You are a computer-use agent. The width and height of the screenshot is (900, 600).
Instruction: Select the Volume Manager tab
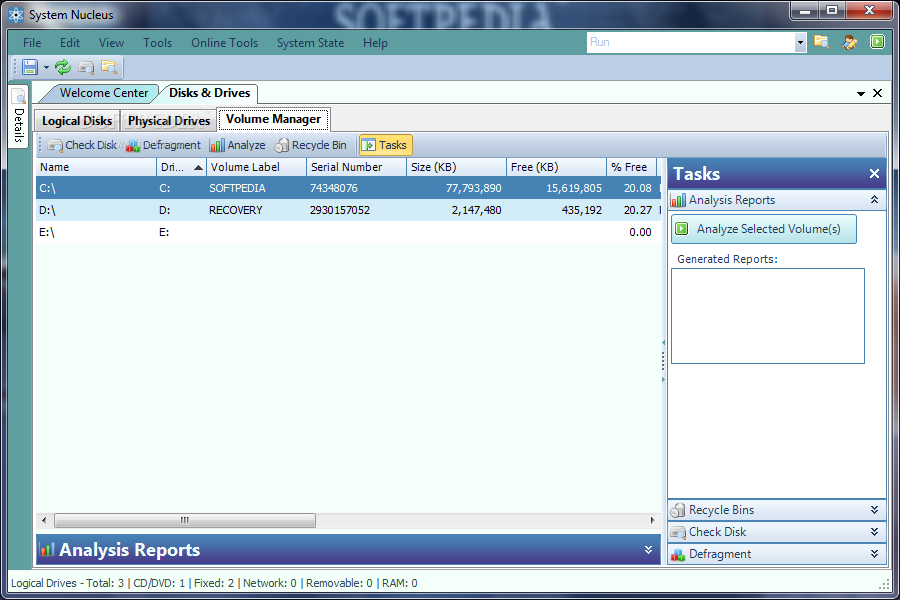[x=273, y=119]
